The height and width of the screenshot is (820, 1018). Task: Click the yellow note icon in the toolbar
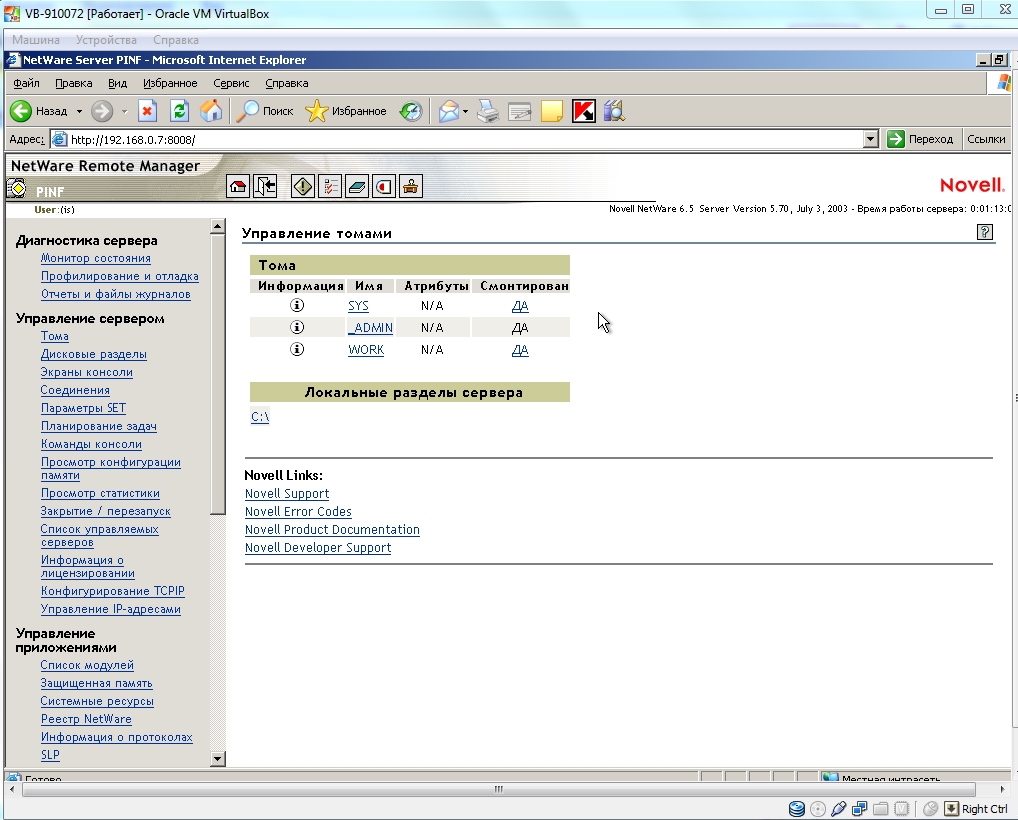point(551,111)
